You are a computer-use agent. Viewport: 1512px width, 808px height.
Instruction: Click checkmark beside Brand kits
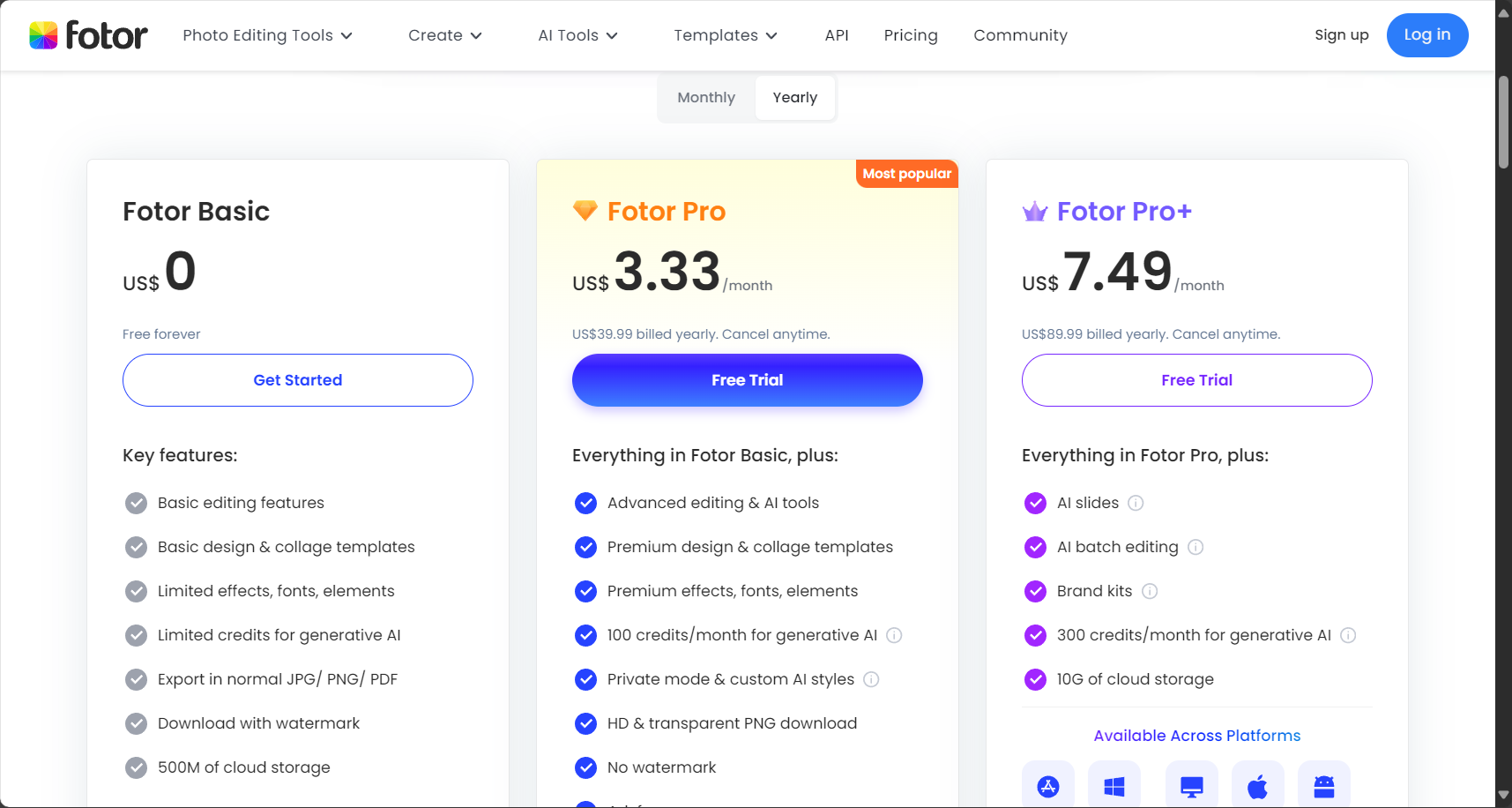(1035, 591)
